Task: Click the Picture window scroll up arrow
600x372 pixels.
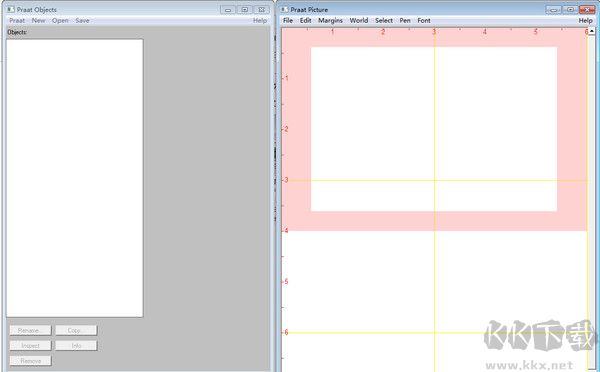Action: pos(592,31)
